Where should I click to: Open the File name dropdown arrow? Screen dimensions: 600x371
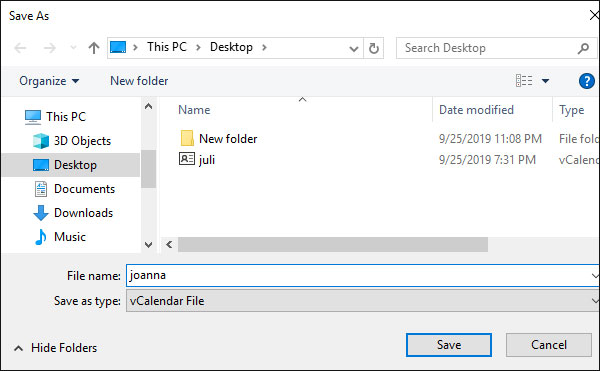[594, 276]
